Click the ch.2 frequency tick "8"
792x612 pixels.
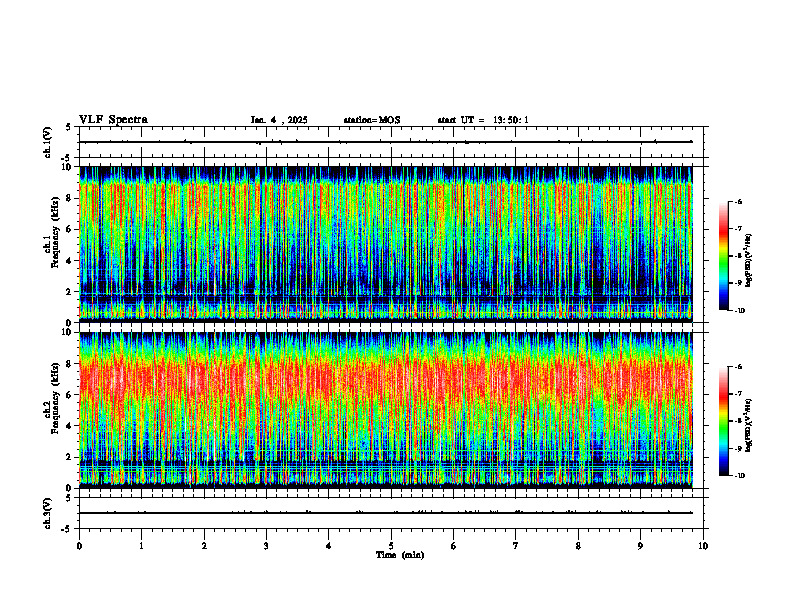pos(69,364)
